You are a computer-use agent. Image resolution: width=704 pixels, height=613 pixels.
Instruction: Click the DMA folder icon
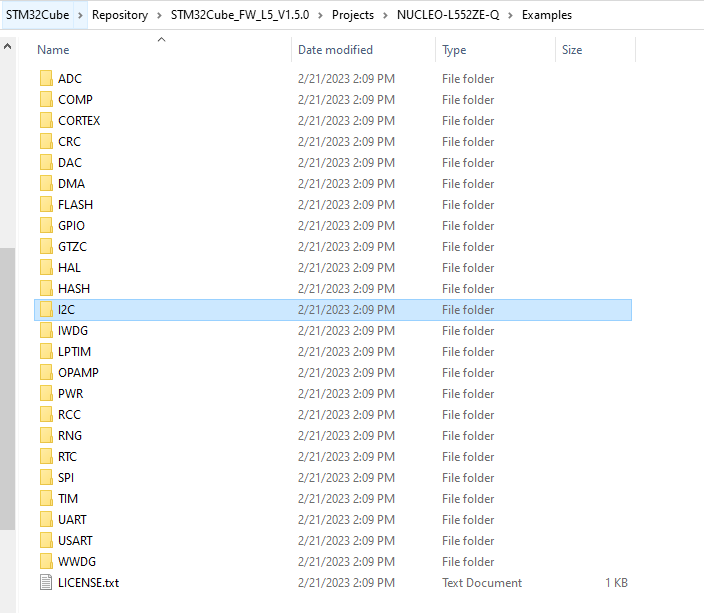coord(46,183)
